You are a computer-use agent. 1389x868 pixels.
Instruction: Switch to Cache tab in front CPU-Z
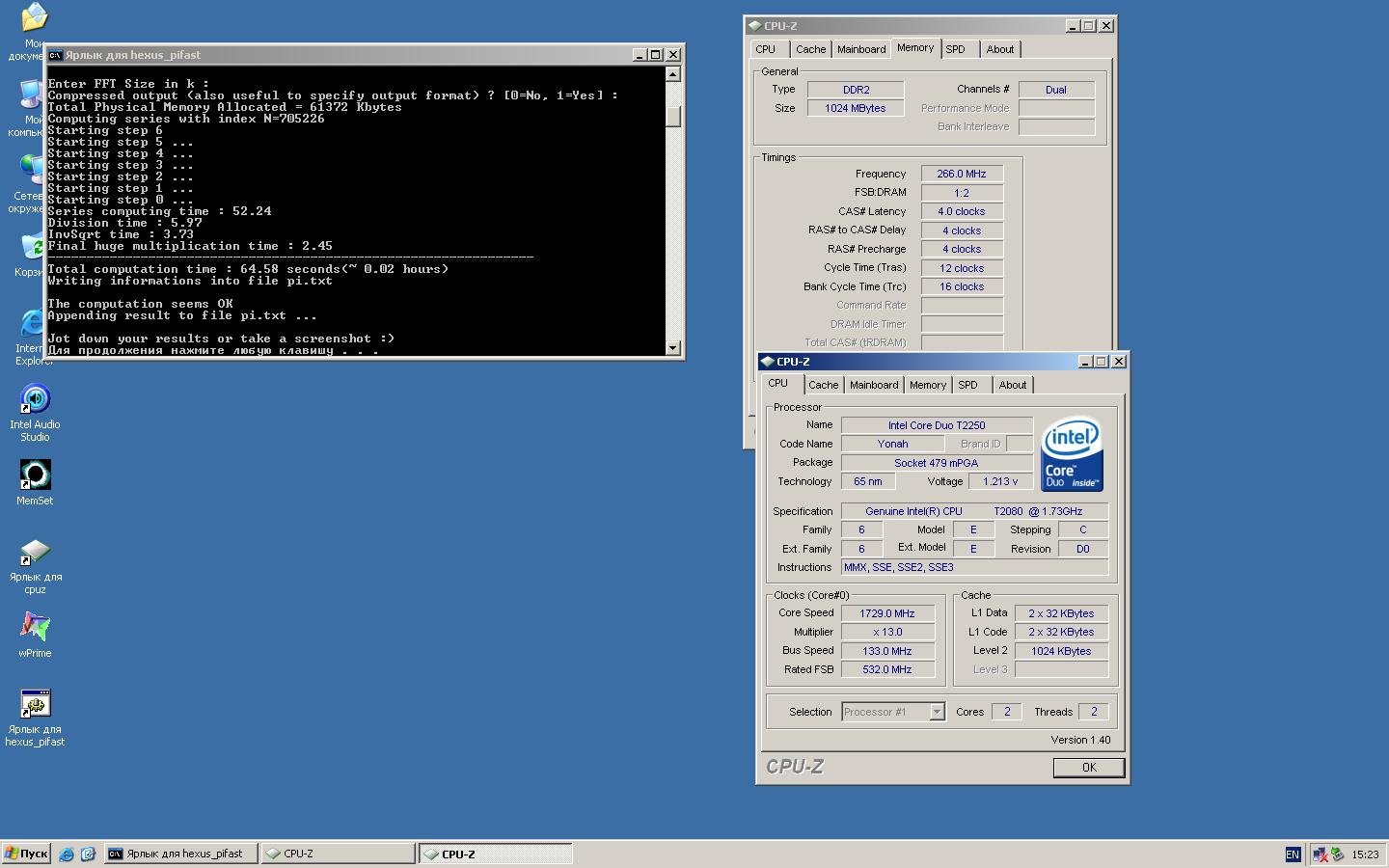823,385
